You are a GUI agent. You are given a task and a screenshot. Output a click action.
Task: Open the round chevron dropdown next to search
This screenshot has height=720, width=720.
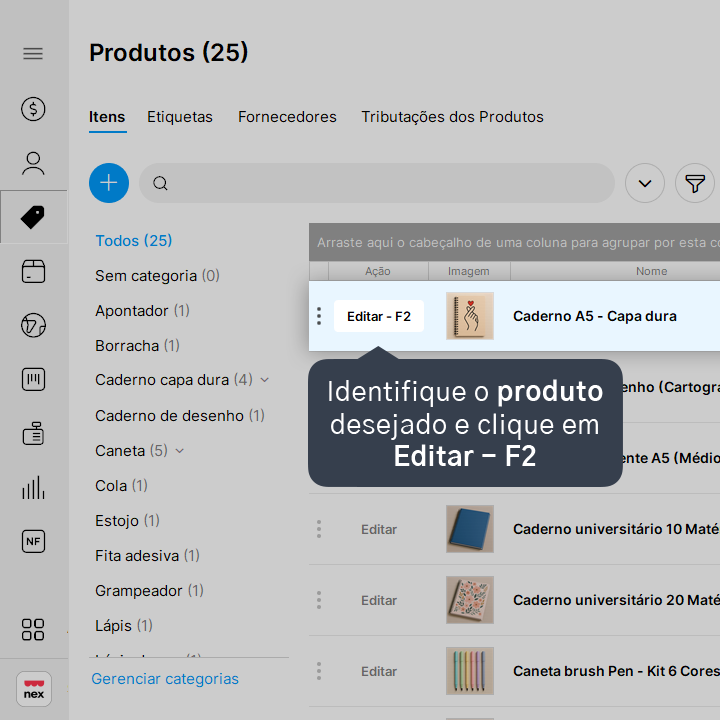[645, 183]
